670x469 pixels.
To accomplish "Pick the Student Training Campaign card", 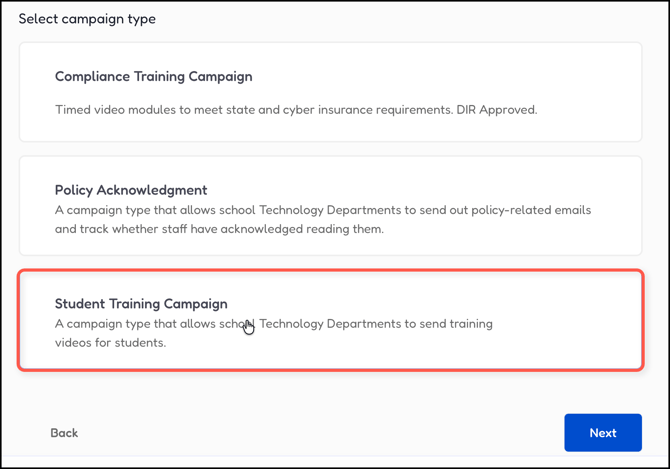I will coord(330,321).
